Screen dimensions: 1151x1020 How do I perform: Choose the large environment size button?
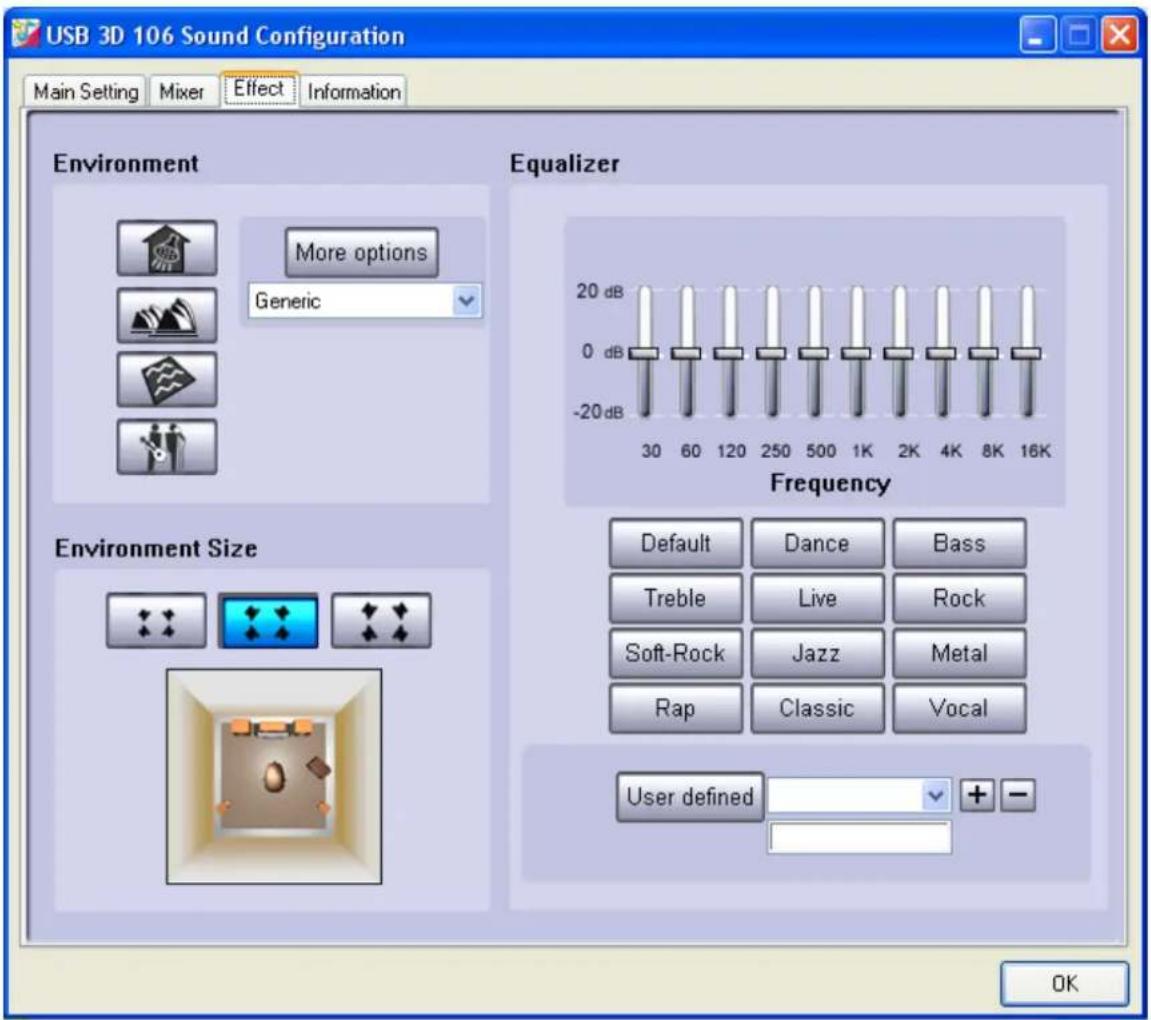pos(381,621)
